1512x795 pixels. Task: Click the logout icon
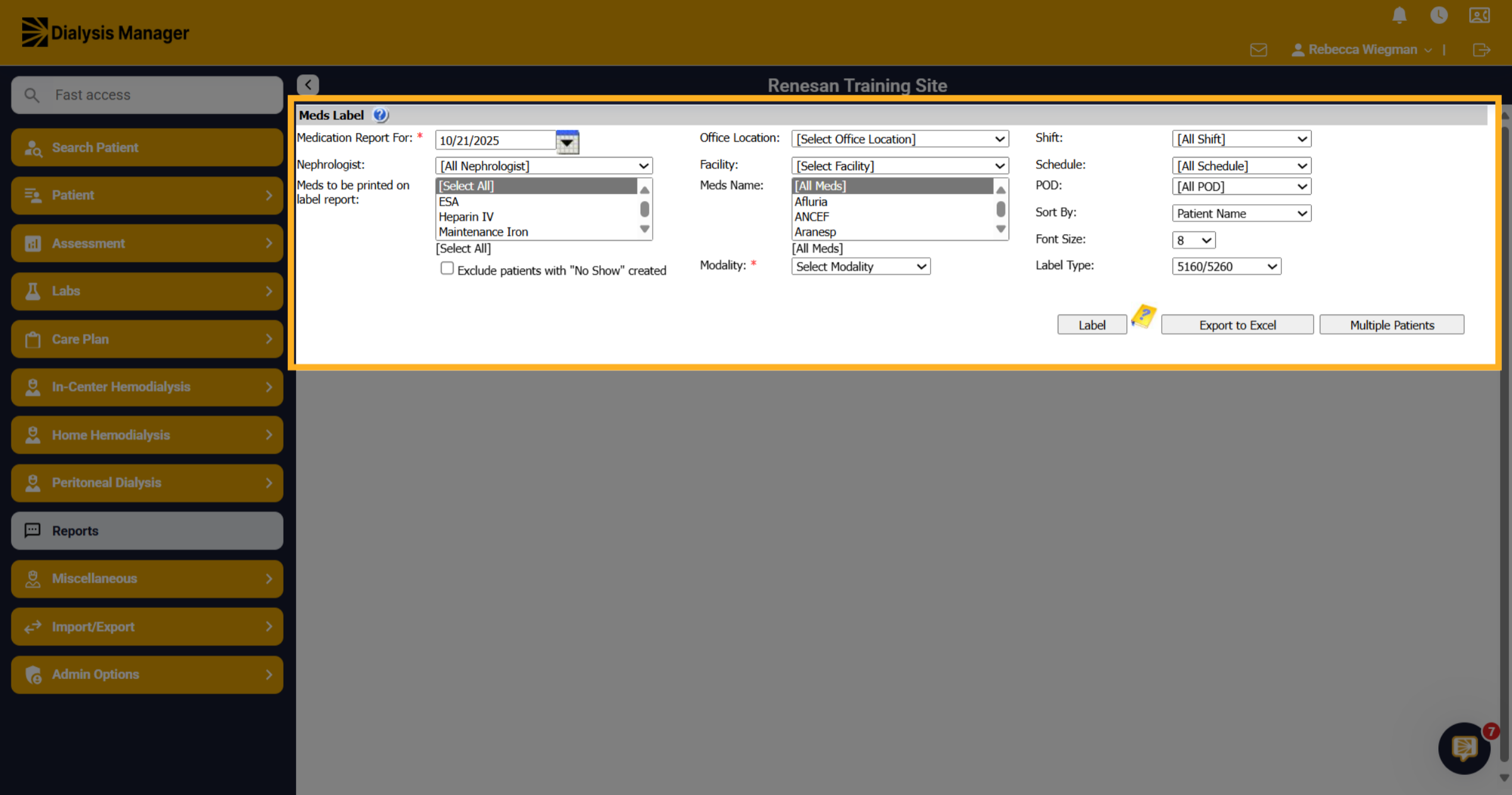(x=1482, y=50)
